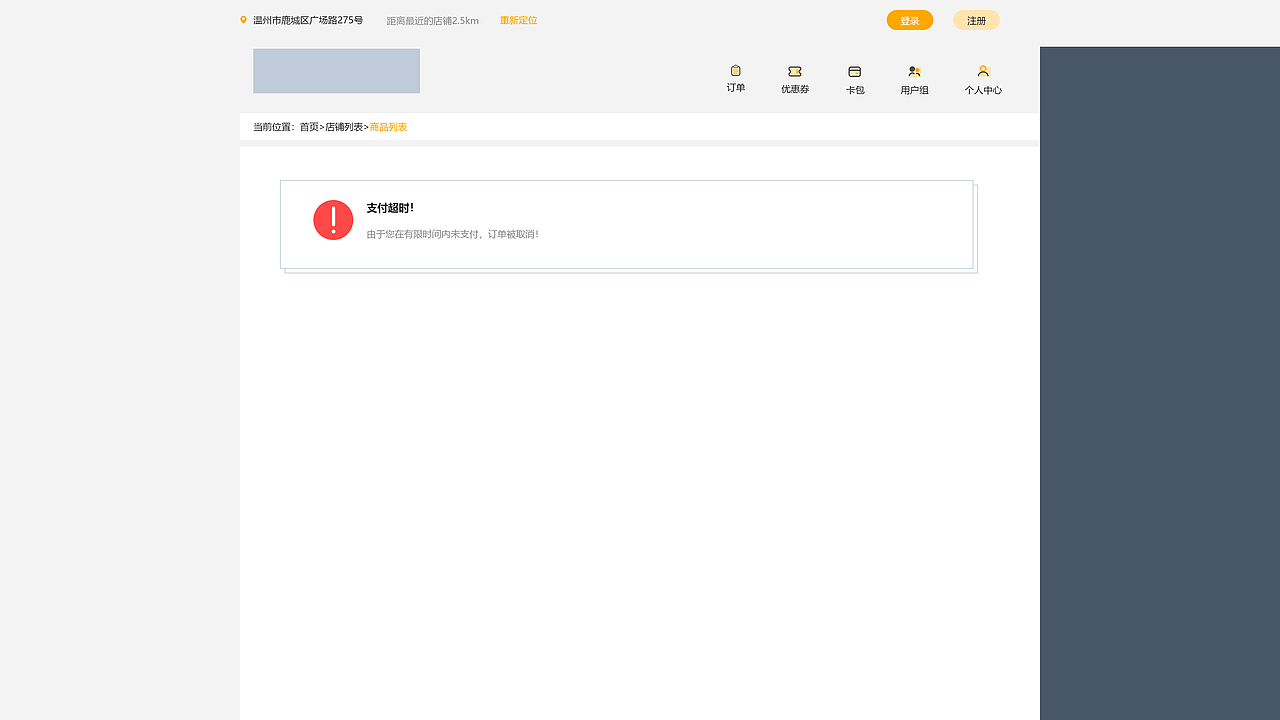Image resolution: width=1280 pixels, height=720 pixels.
Task: Click the order cancellation message text
Action: point(452,234)
